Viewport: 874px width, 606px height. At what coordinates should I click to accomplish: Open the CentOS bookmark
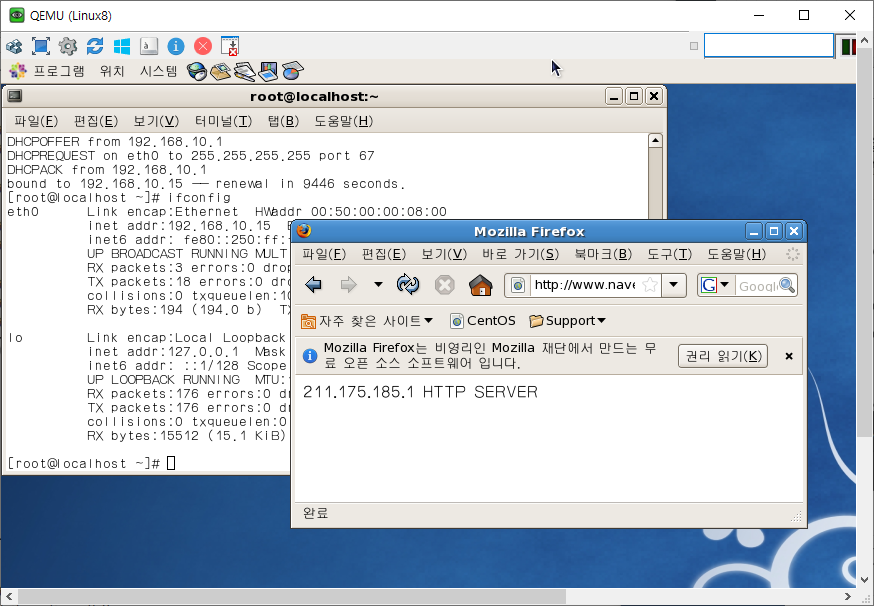[483, 321]
